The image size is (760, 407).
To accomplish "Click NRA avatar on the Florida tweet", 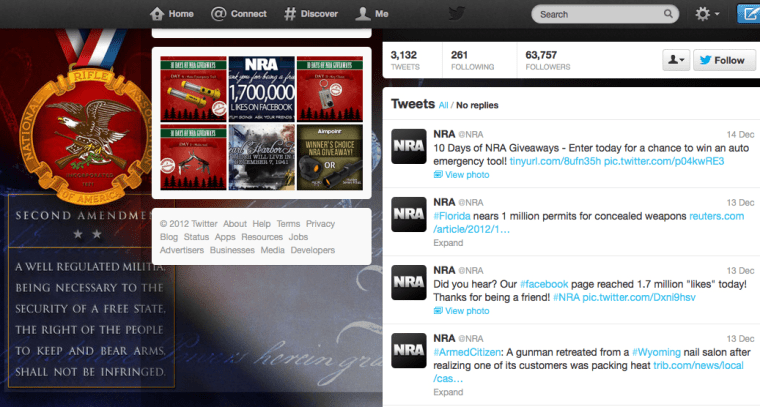I will point(409,214).
